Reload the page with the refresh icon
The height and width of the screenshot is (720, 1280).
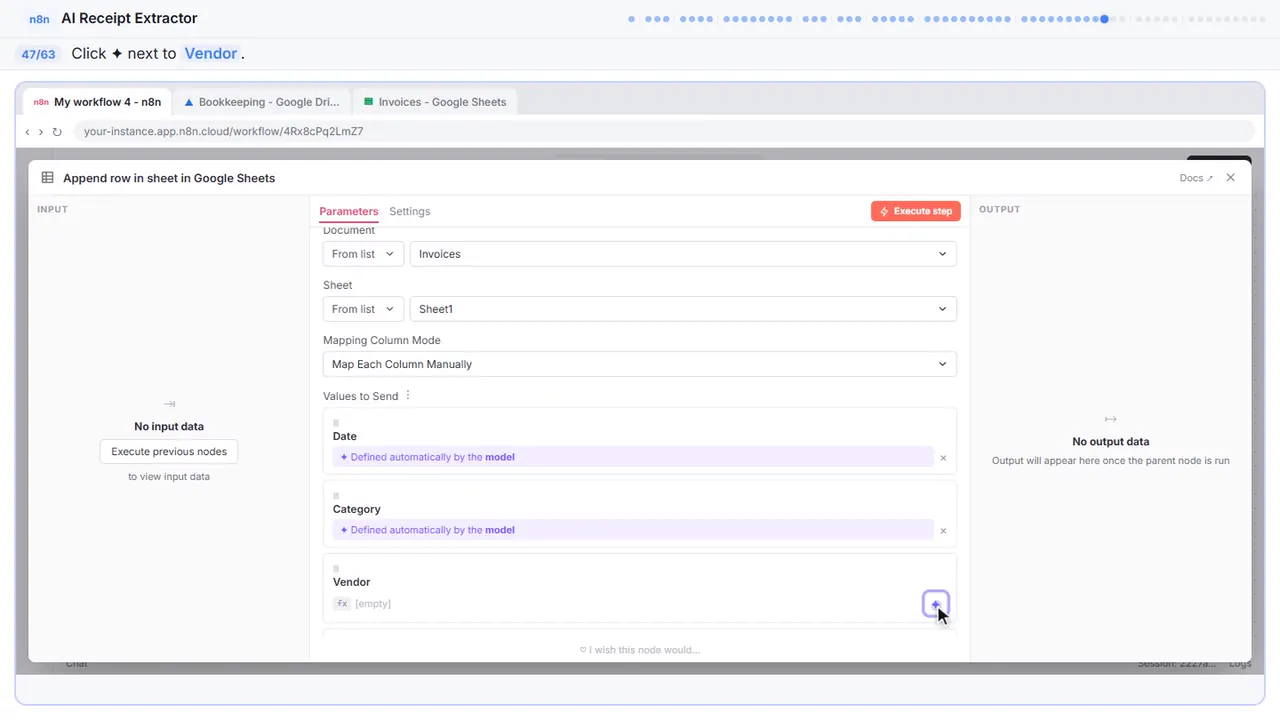coord(57,132)
